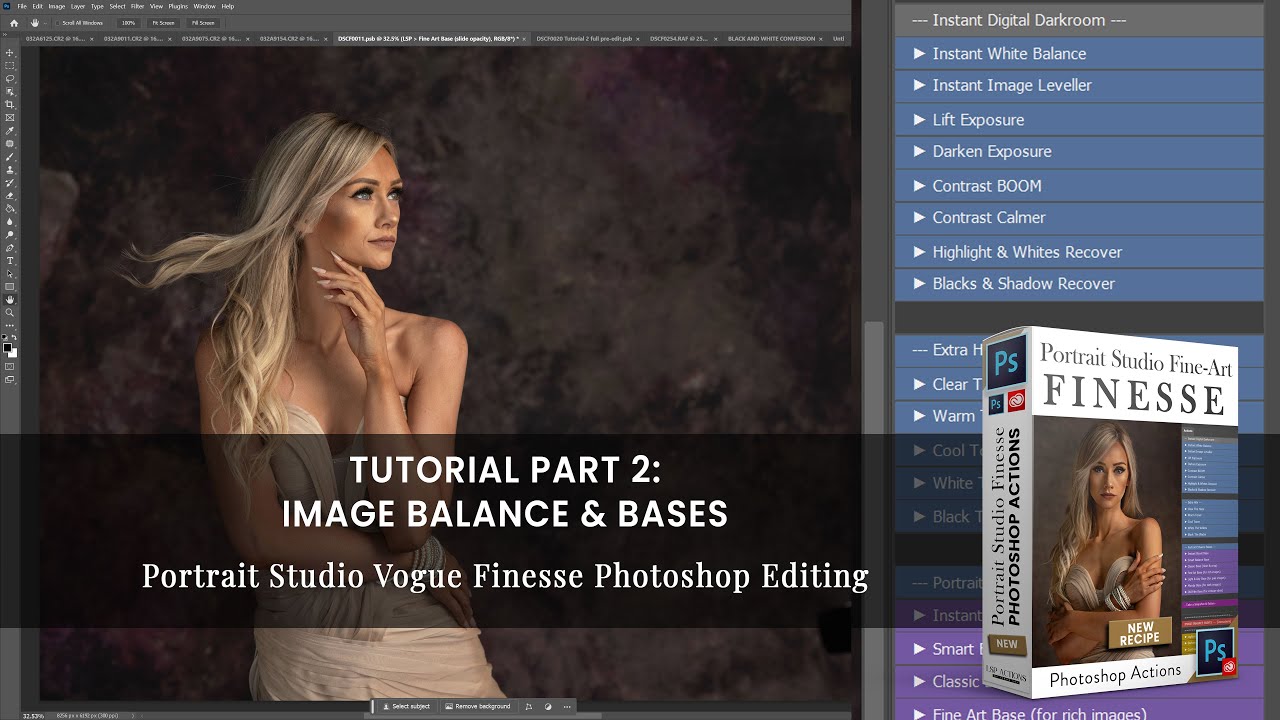Screen dimensions: 1280x720
Task: Open the Image menu
Action: point(56,6)
